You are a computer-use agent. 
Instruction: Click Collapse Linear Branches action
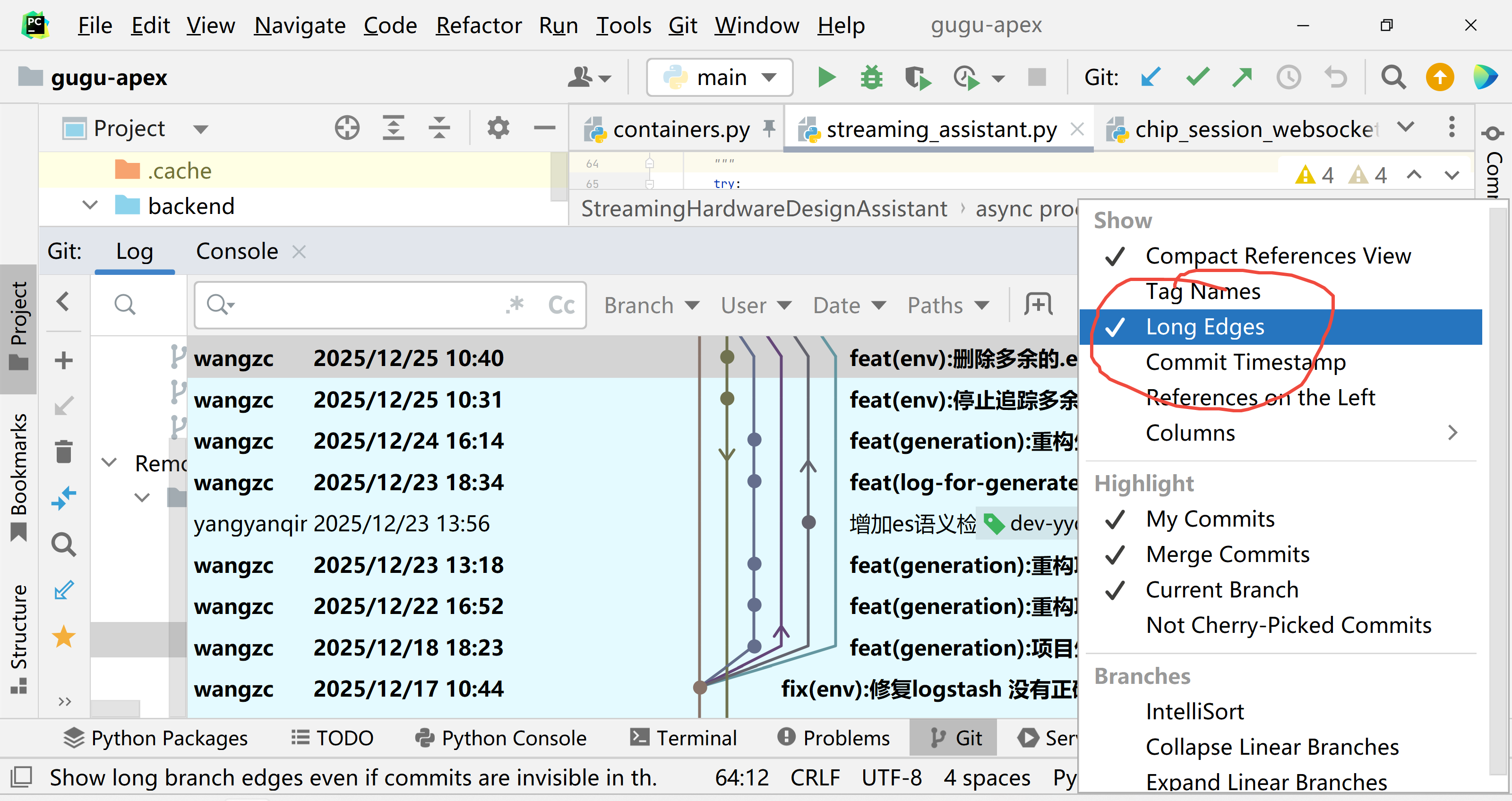(1272, 747)
